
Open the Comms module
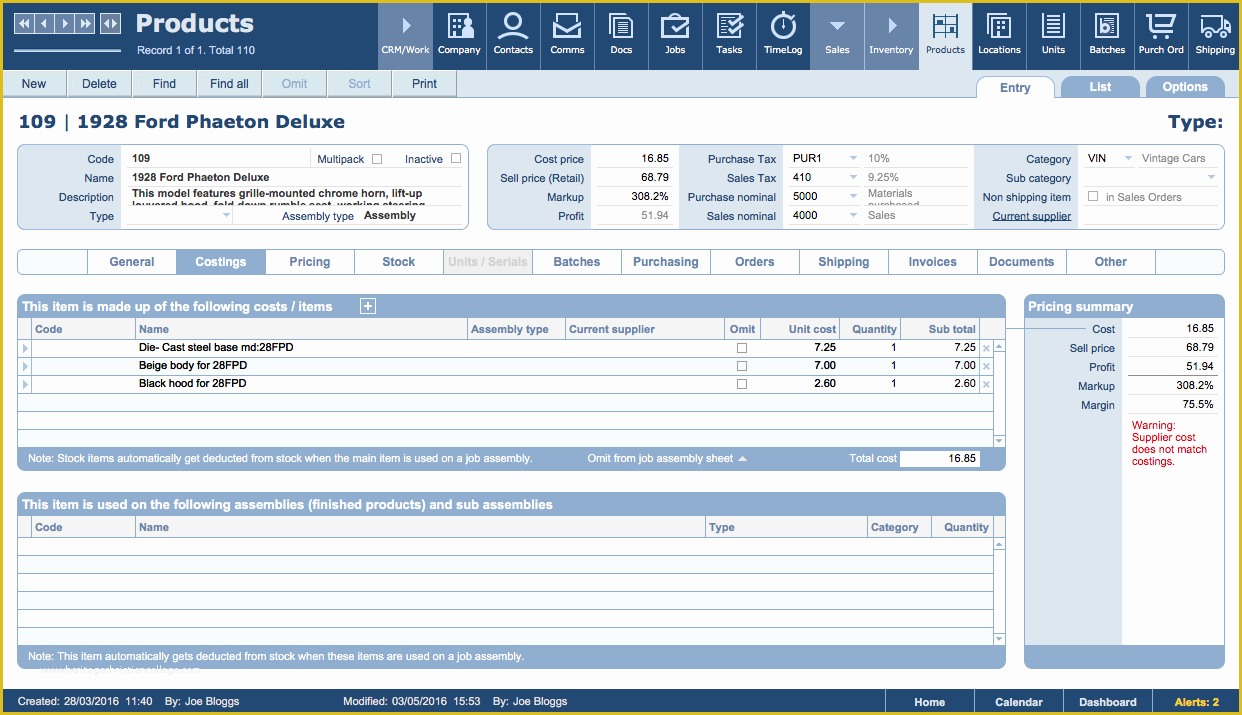567,35
